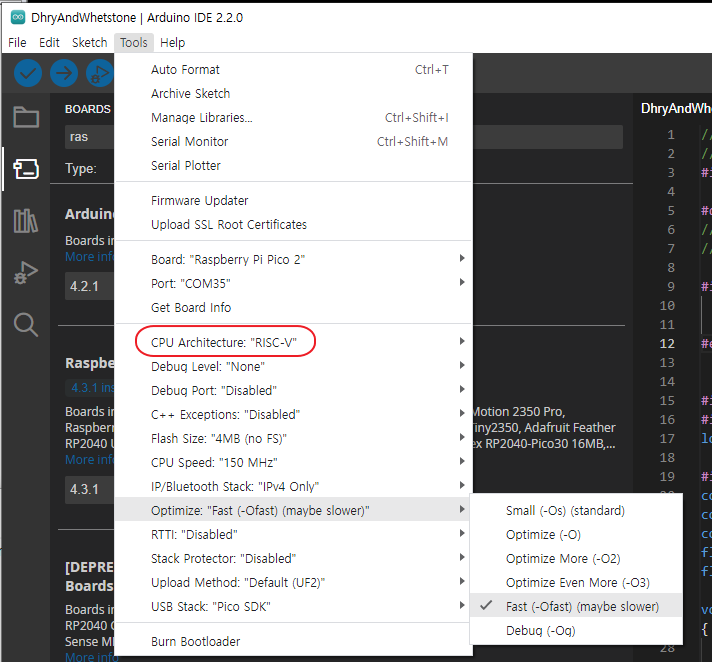712x662 pixels.
Task: Open the Boards Manager sidebar icon
Action: (26, 169)
